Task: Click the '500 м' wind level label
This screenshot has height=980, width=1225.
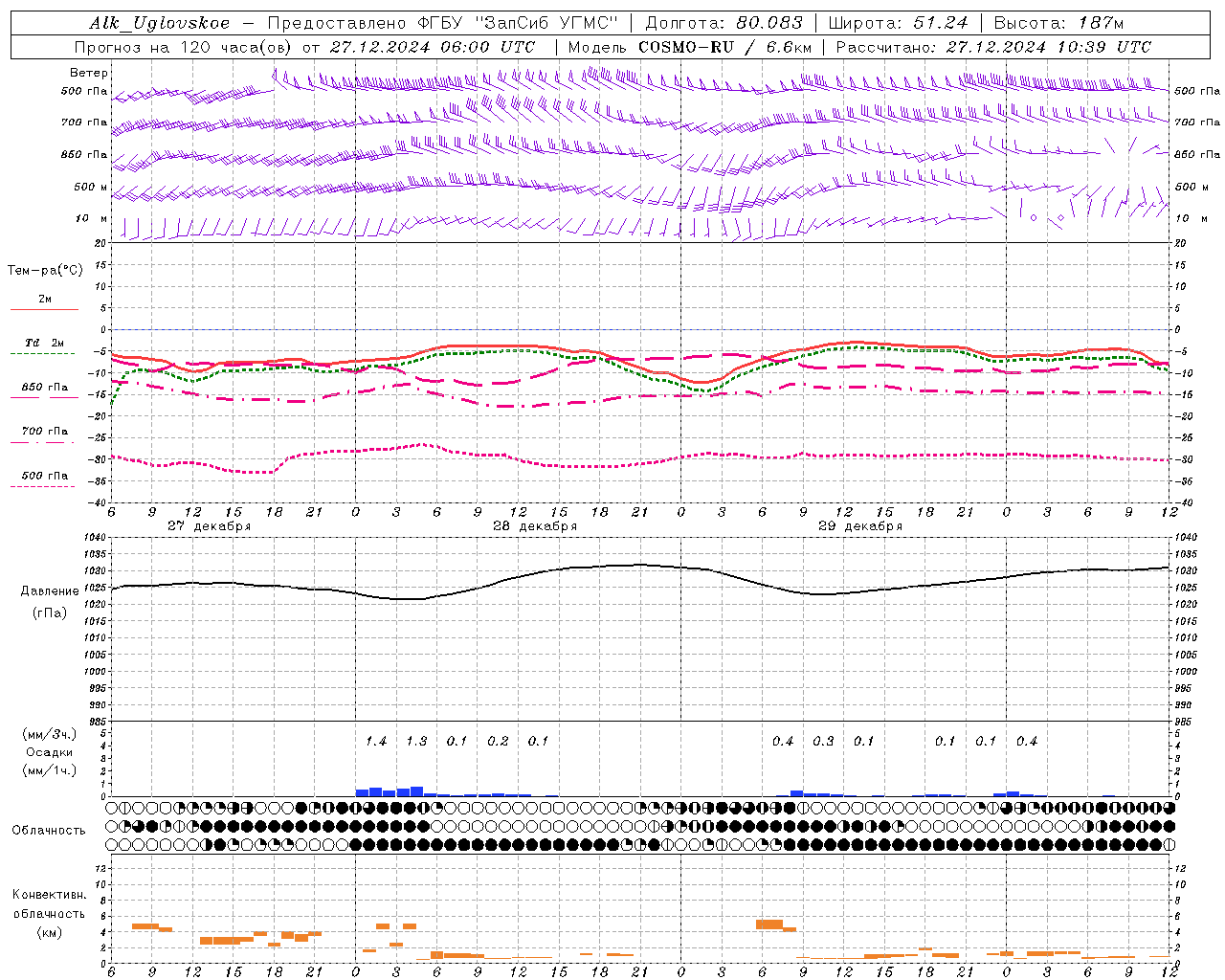Action: point(91,187)
